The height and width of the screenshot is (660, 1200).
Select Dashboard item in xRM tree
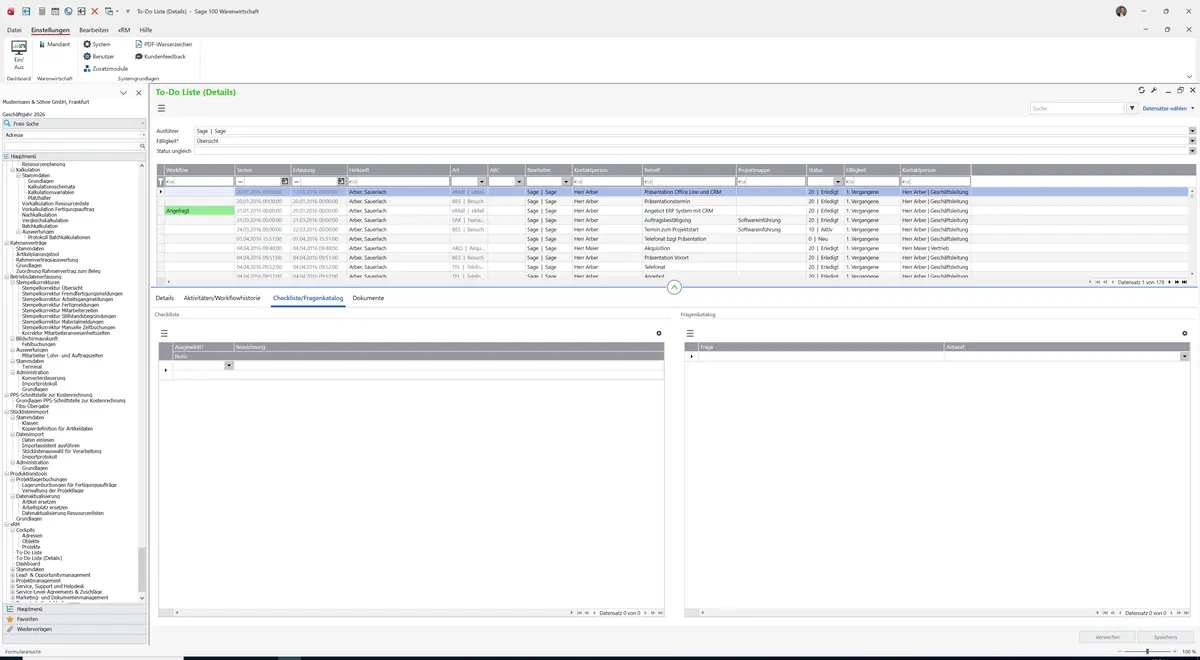pyautogui.click(x=28, y=564)
